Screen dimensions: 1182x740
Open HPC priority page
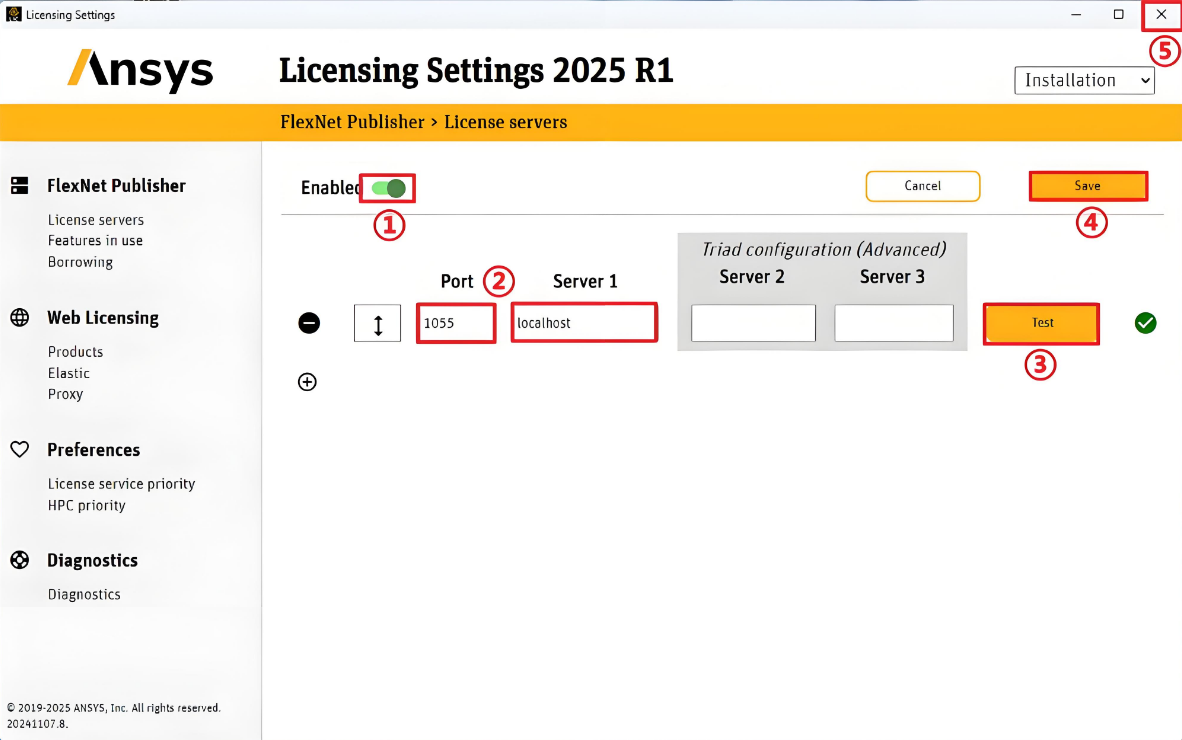point(87,506)
